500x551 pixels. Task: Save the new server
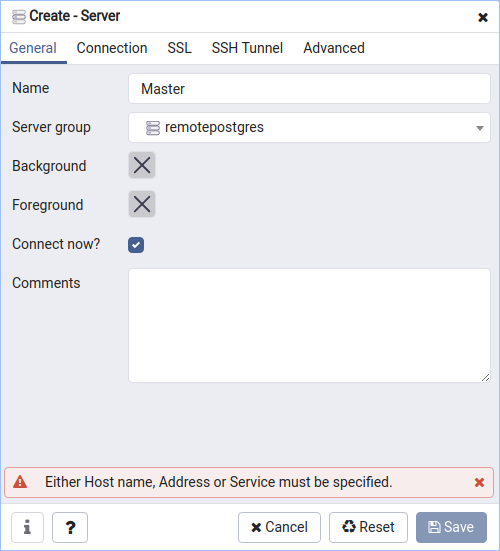pos(452,527)
